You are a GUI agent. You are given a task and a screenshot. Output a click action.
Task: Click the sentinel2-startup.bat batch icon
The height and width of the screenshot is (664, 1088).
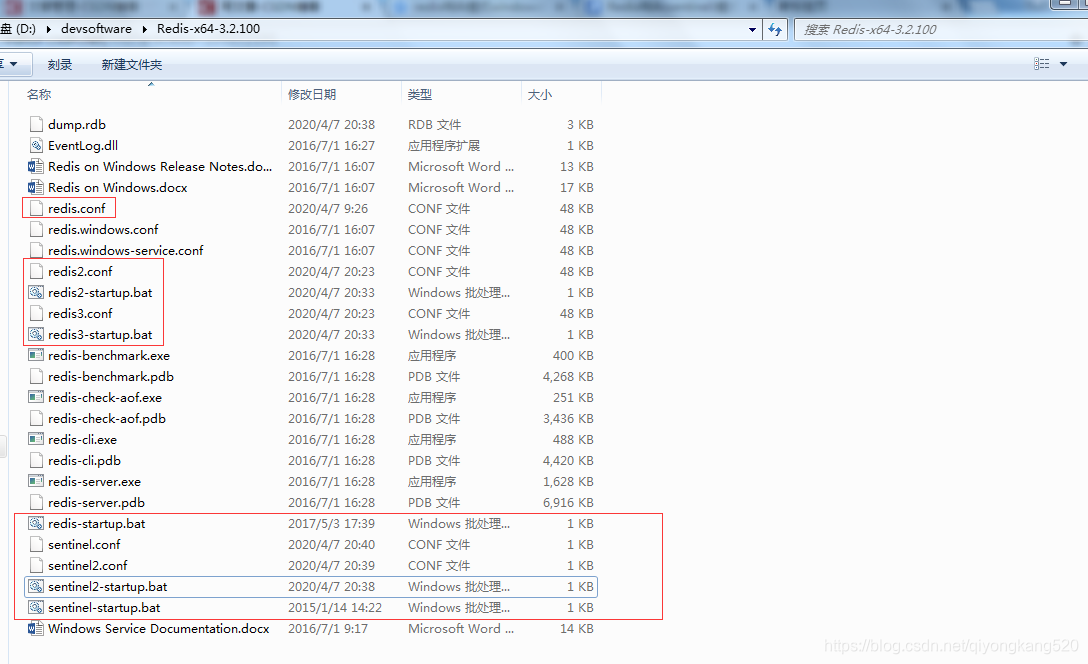pyautogui.click(x=35, y=586)
